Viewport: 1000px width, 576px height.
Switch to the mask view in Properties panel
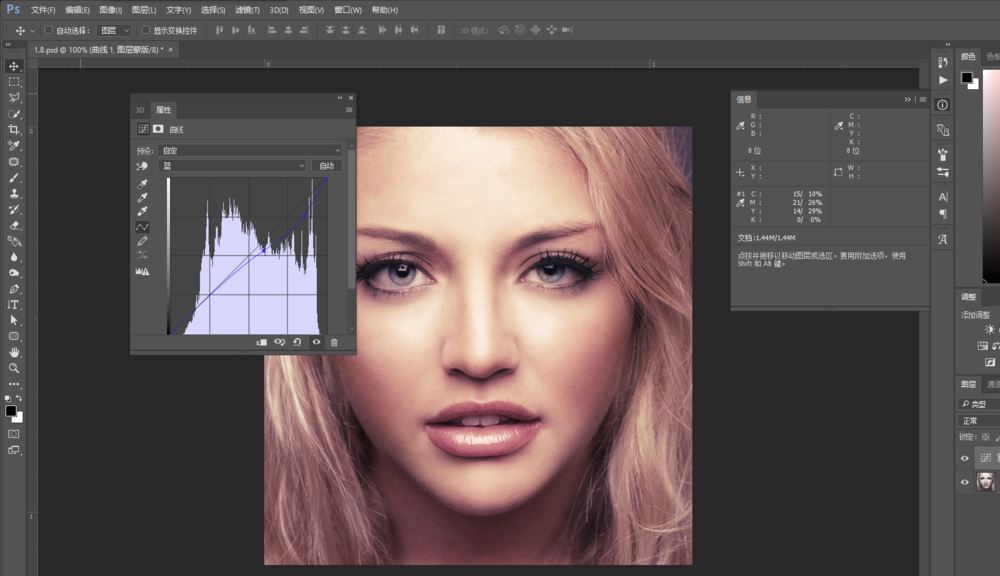(x=158, y=129)
